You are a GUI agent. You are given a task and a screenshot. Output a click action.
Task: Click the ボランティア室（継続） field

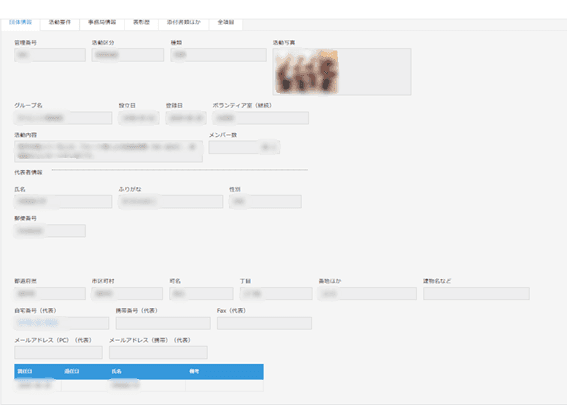(260, 118)
